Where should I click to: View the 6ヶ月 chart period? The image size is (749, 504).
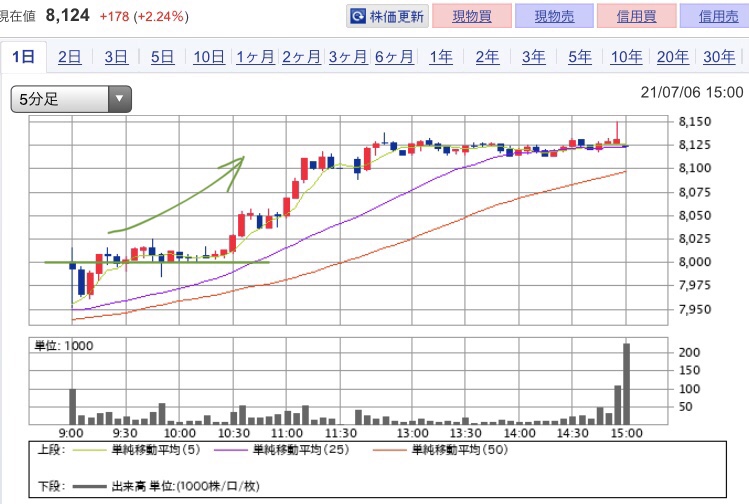coord(394,57)
